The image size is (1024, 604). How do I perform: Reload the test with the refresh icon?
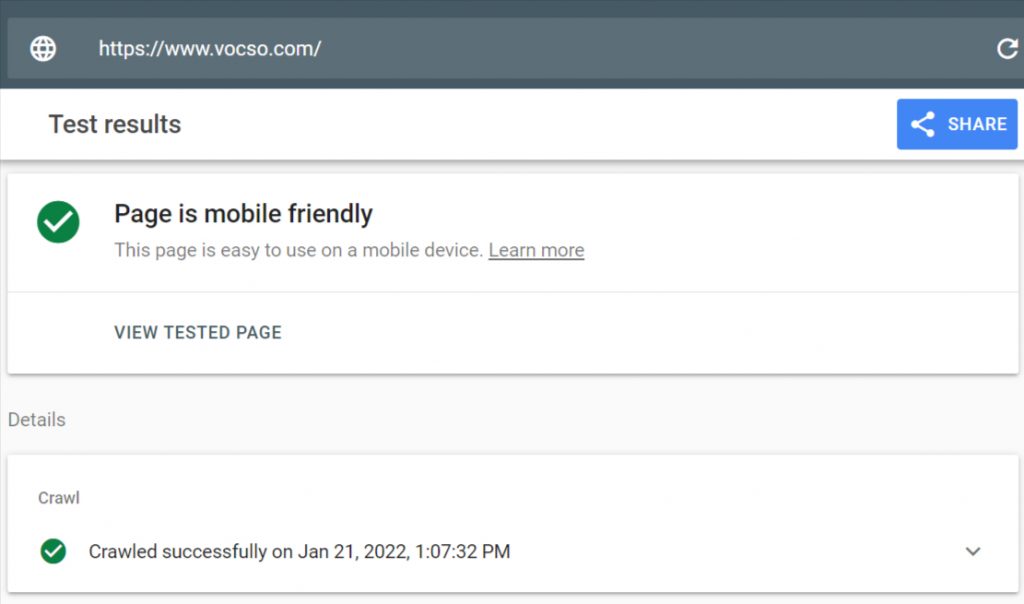tap(1007, 49)
